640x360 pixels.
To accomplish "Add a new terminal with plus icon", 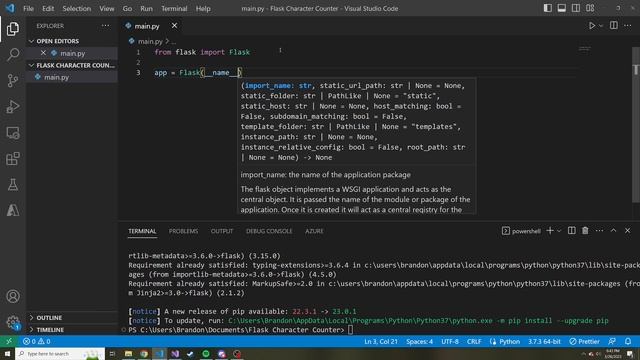I will [550, 231].
